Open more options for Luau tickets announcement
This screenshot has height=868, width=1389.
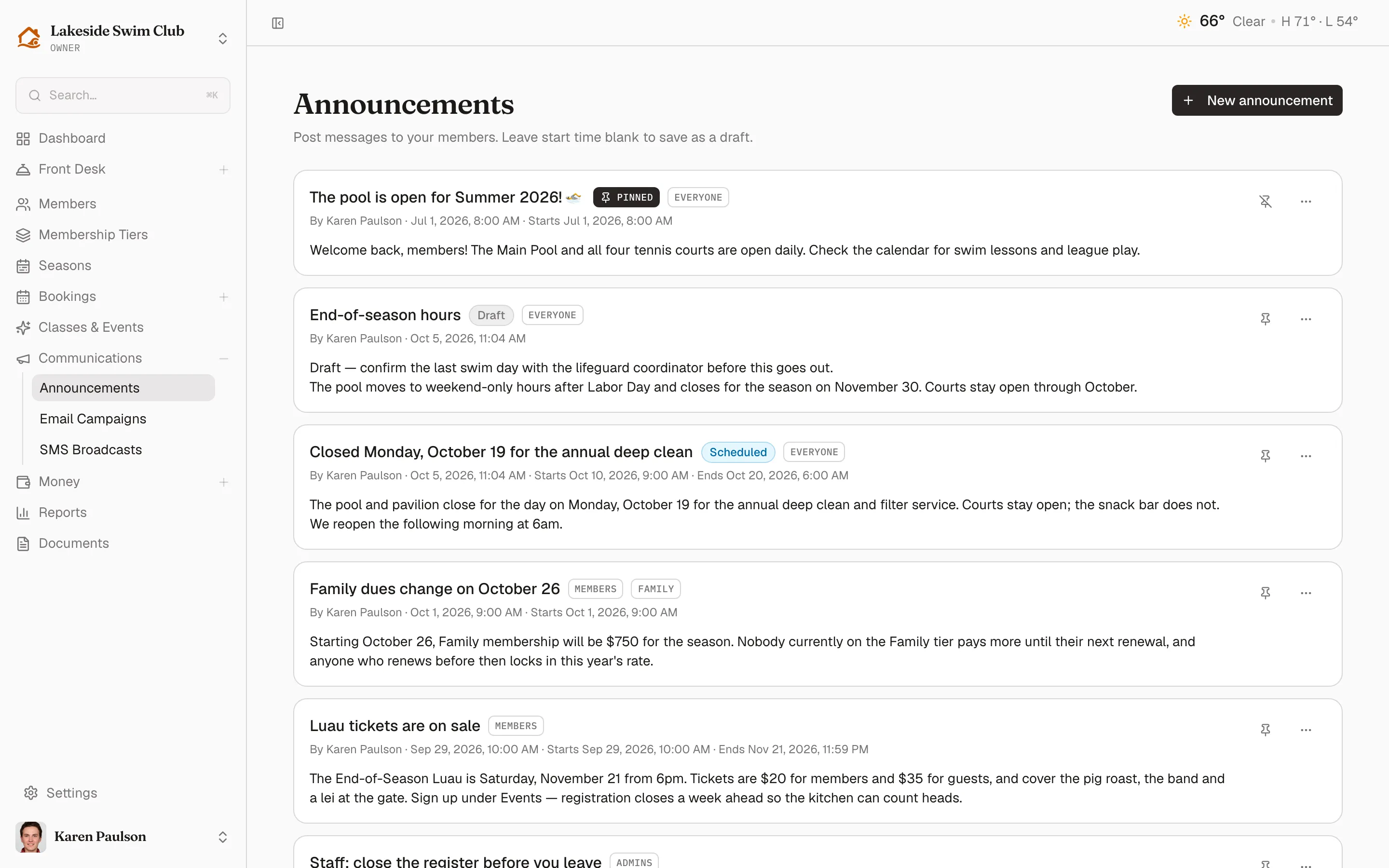coord(1306,730)
